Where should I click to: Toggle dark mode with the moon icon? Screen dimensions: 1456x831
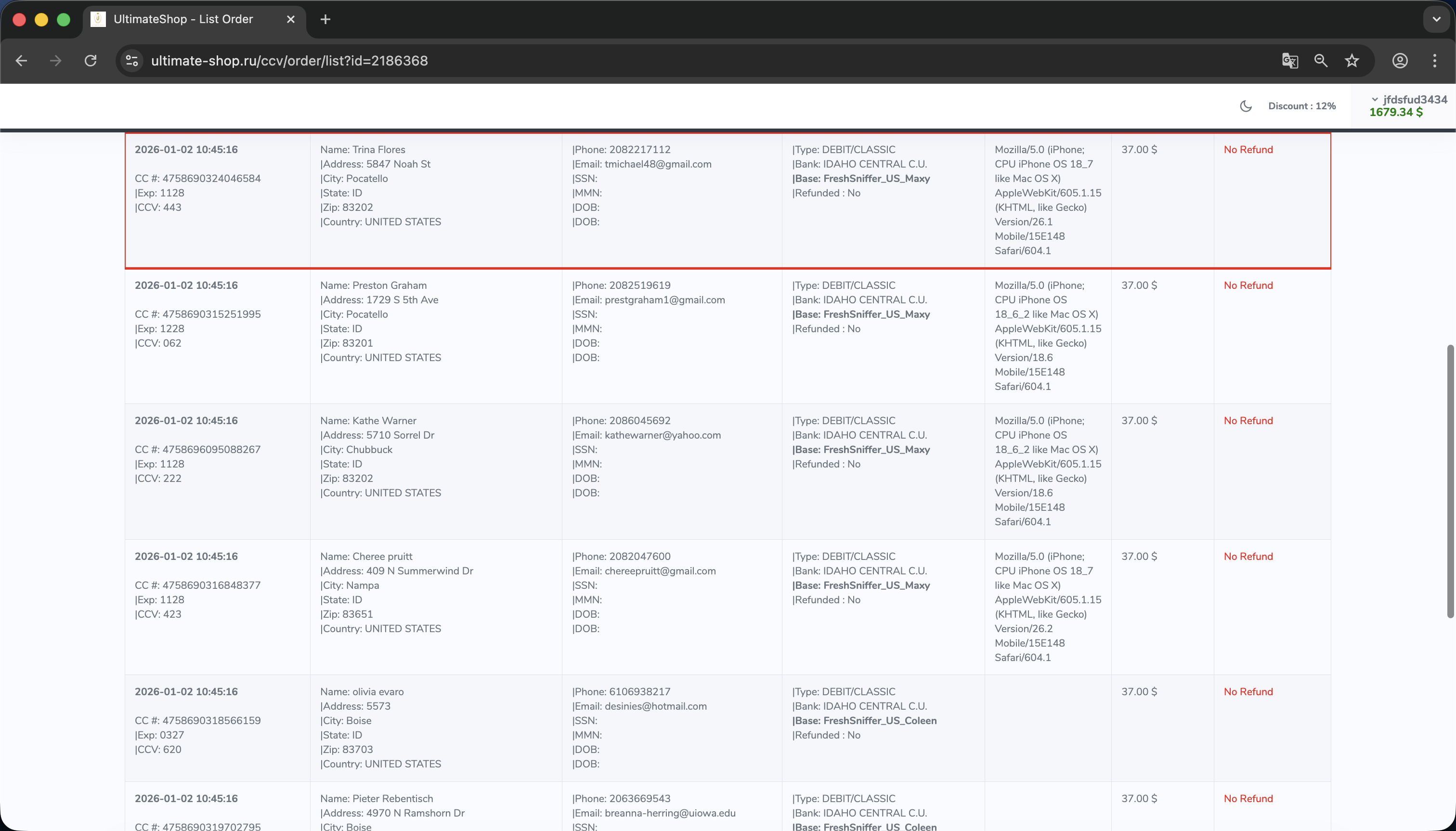pyautogui.click(x=1246, y=106)
